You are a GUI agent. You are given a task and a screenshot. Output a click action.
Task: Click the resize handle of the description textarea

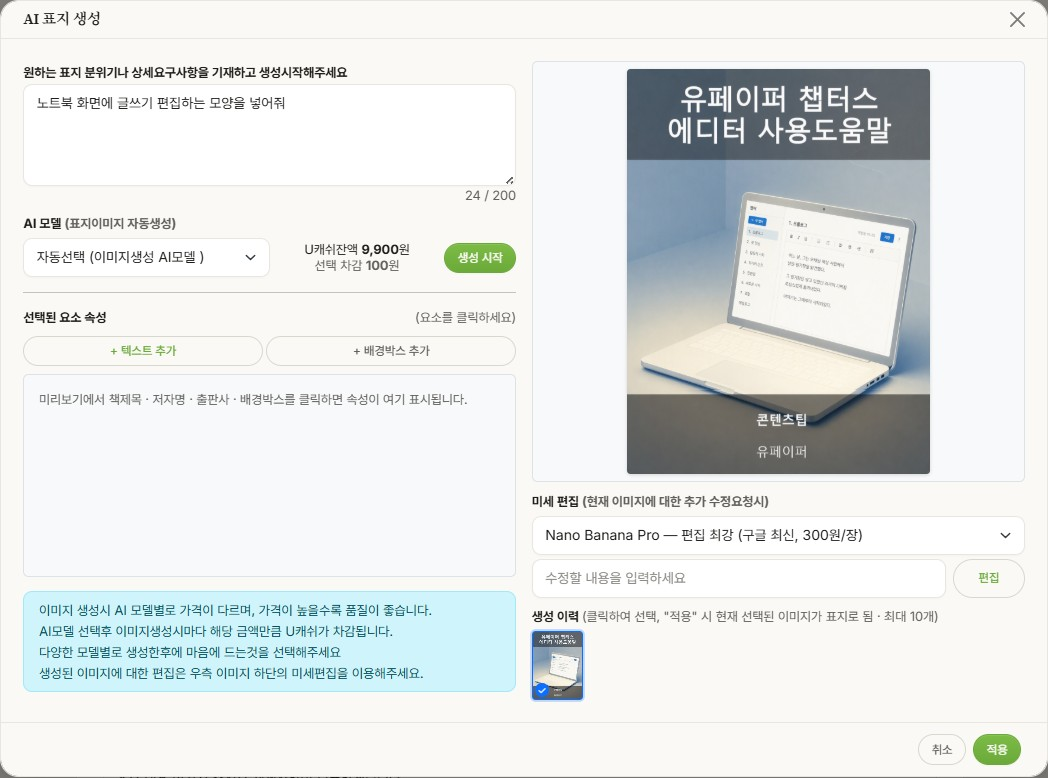[x=510, y=180]
